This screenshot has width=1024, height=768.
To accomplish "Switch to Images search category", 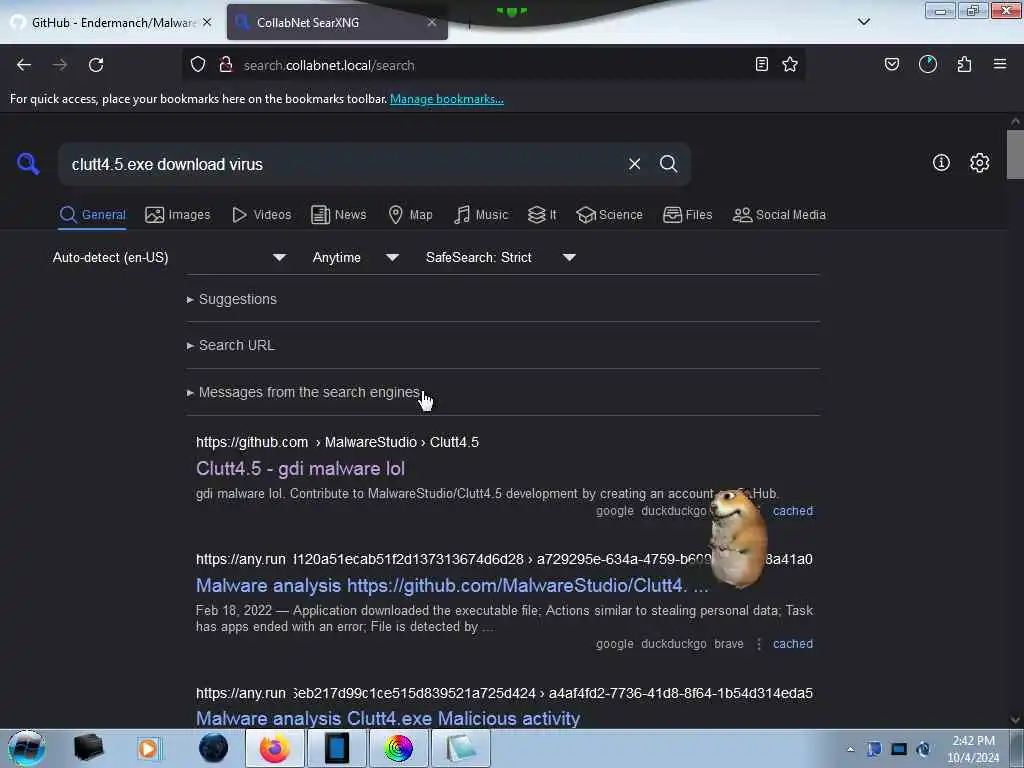I will click(178, 215).
